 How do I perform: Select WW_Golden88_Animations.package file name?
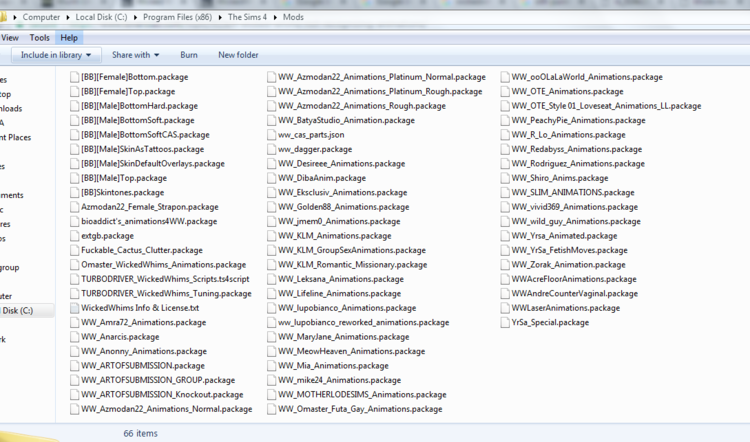pyautogui.click(x=343, y=207)
